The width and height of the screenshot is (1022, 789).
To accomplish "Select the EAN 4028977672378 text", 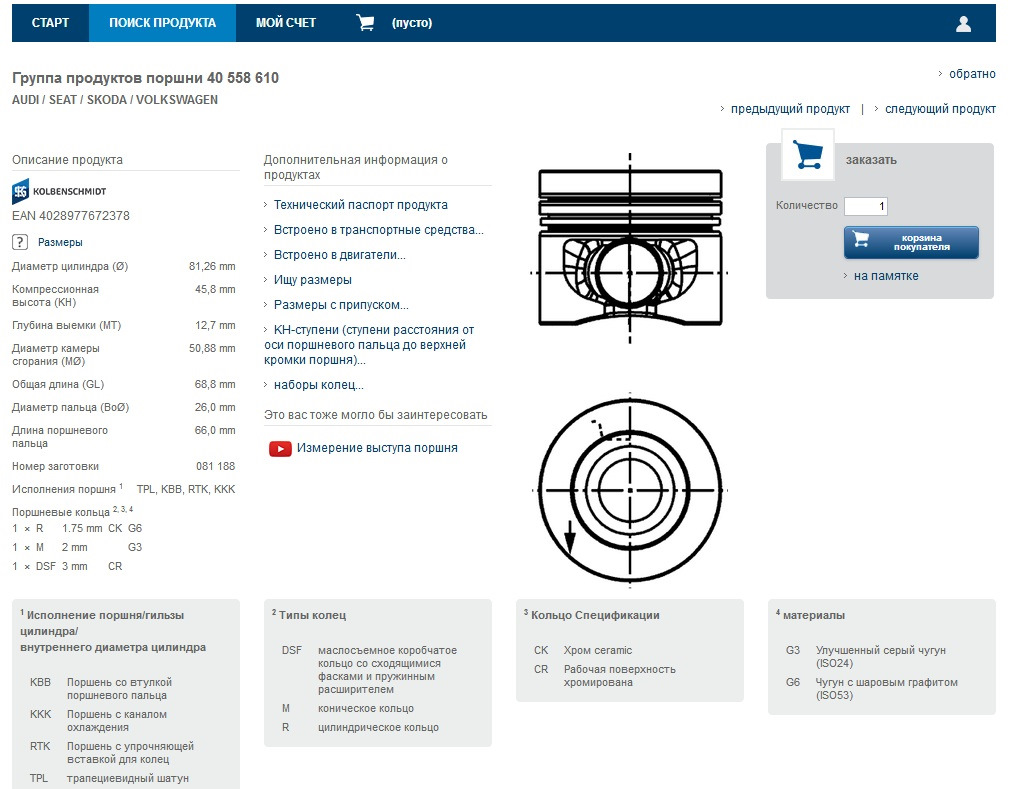I will (x=71, y=216).
